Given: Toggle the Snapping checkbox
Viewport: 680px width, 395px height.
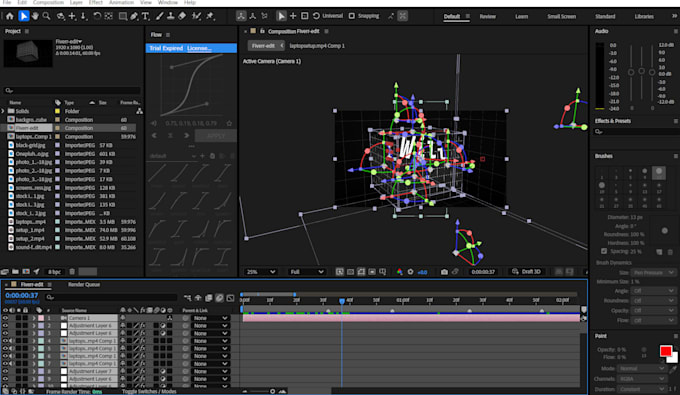Looking at the screenshot, I should coord(352,16).
